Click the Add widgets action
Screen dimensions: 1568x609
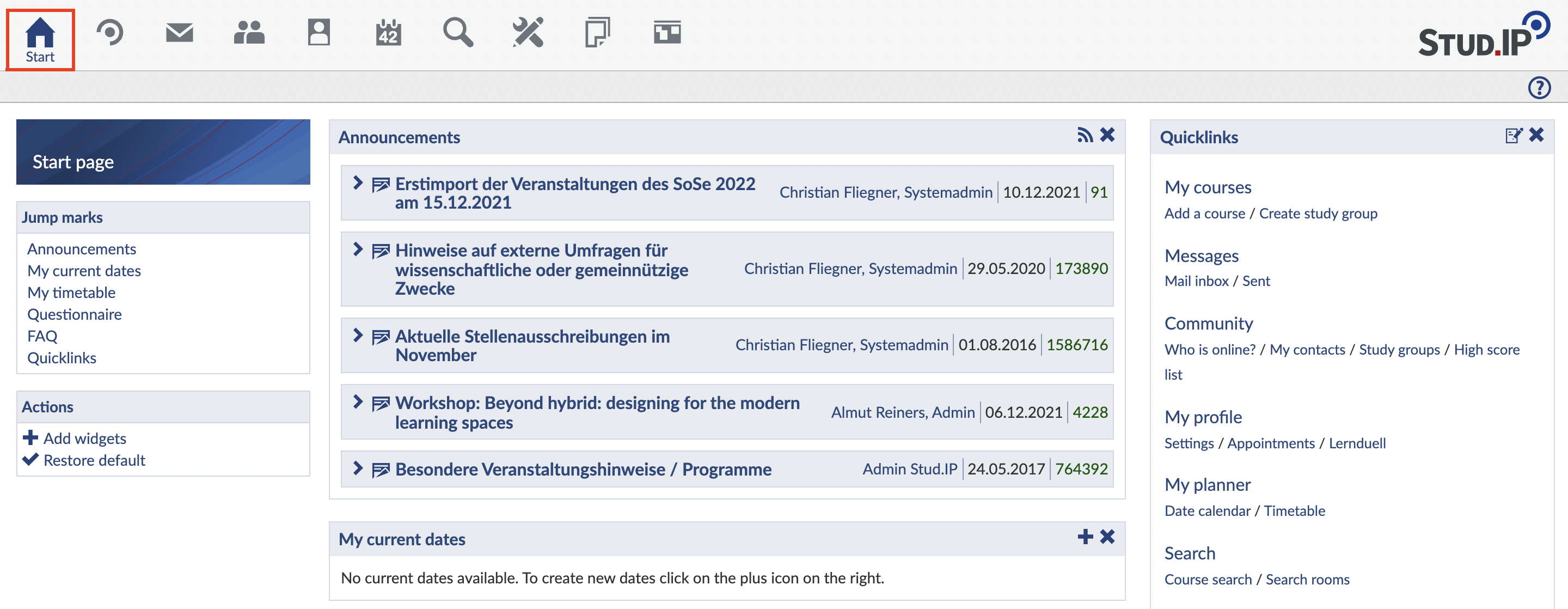[84, 439]
